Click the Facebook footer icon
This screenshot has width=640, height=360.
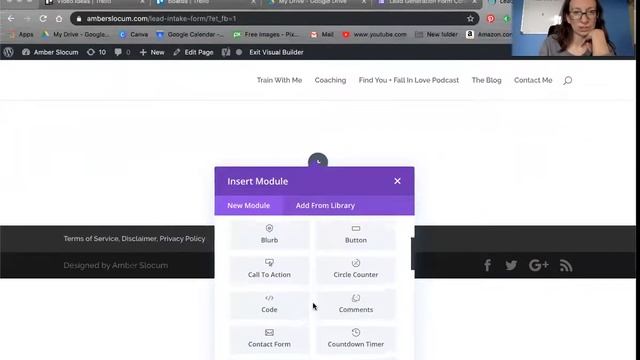487,265
